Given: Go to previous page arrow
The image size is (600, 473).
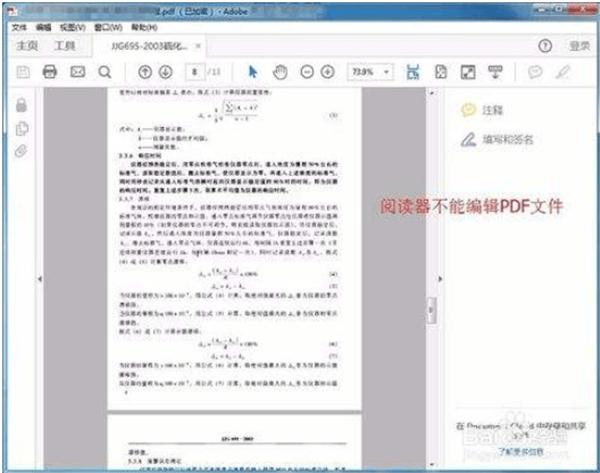Looking at the screenshot, I should 145,72.
